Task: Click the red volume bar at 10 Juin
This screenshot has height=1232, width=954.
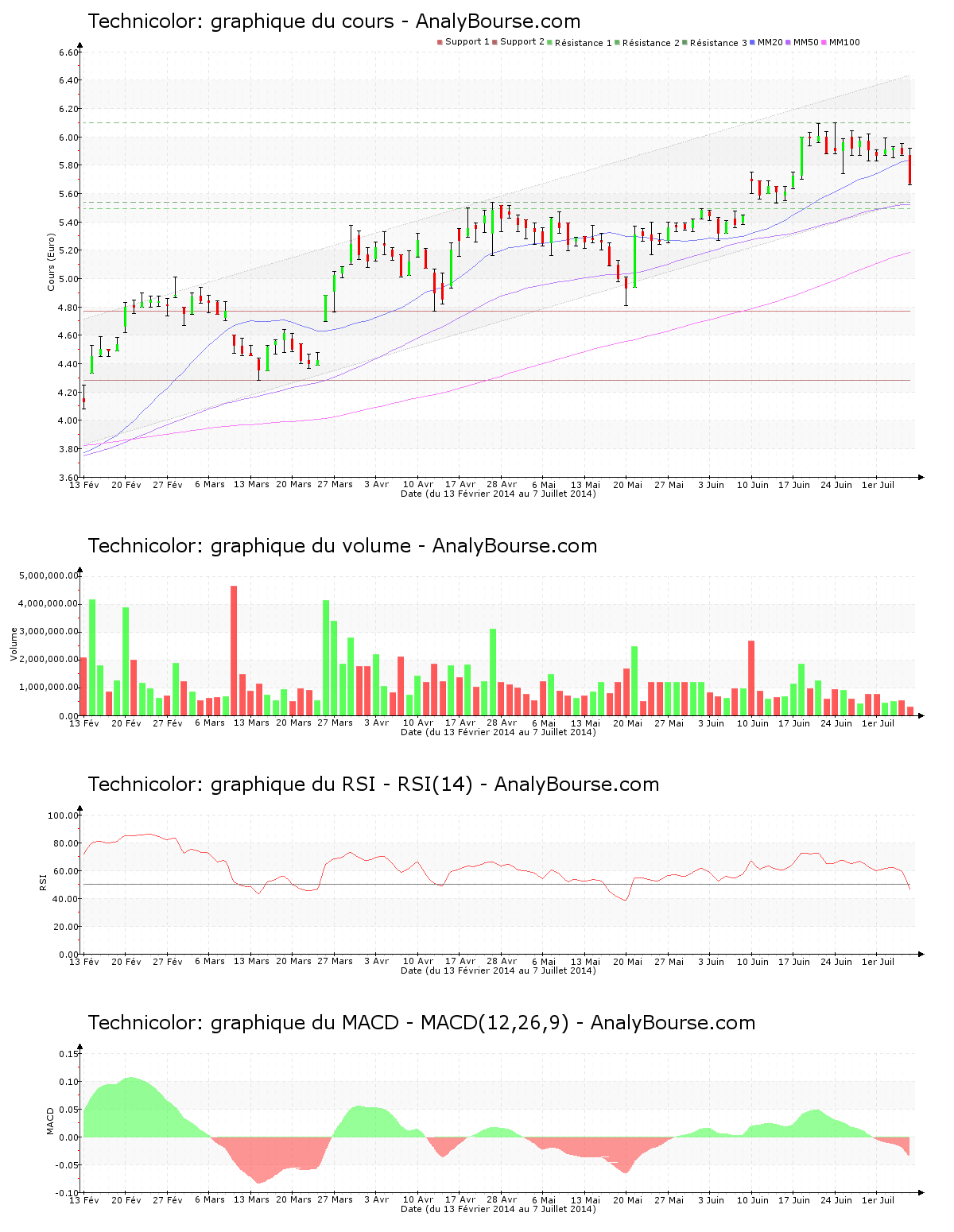Action: click(x=751, y=677)
